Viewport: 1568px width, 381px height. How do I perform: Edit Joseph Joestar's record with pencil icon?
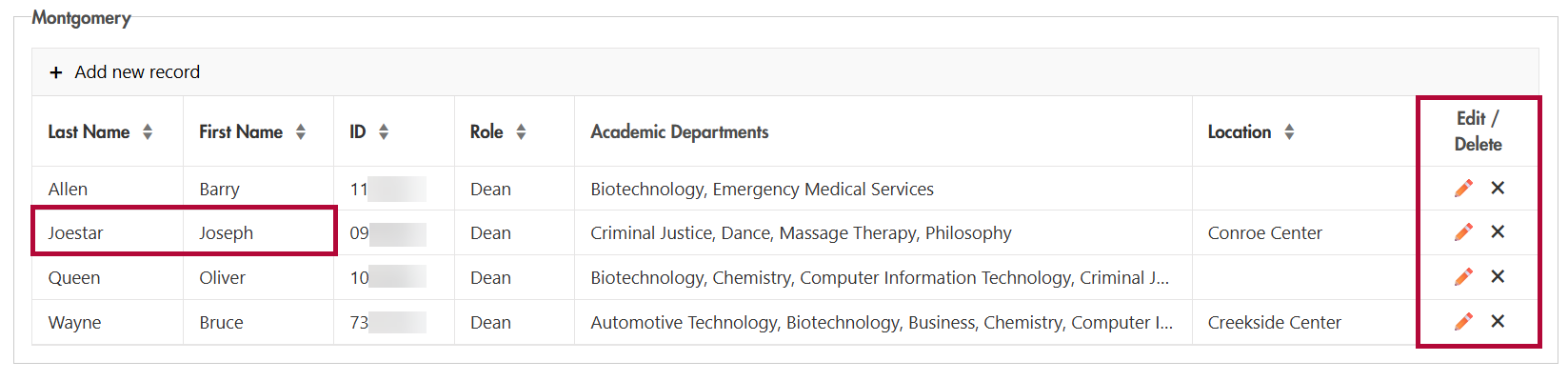[x=1463, y=232]
